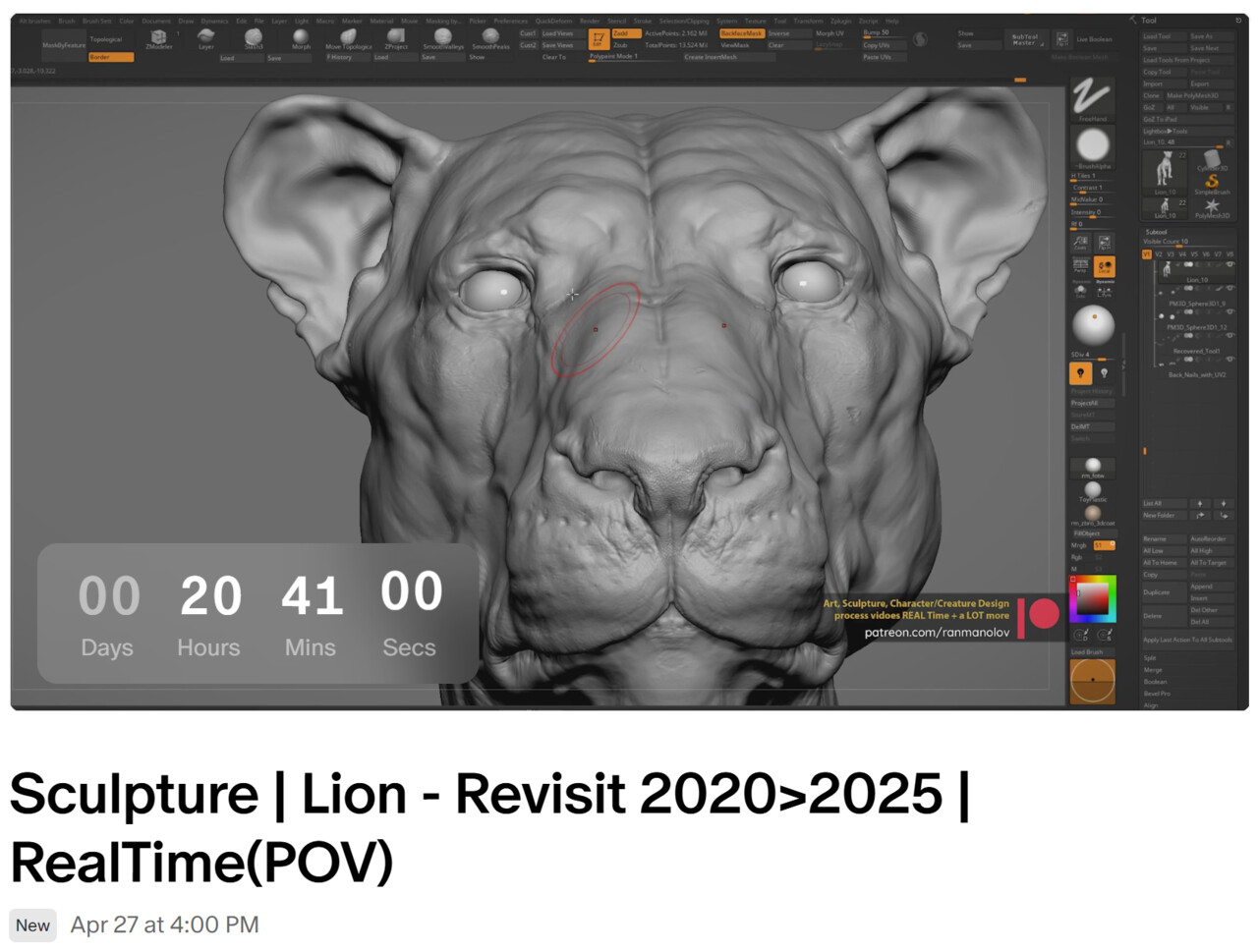Collapse the Tool palette header

pyautogui.click(x=1148, y=20)
